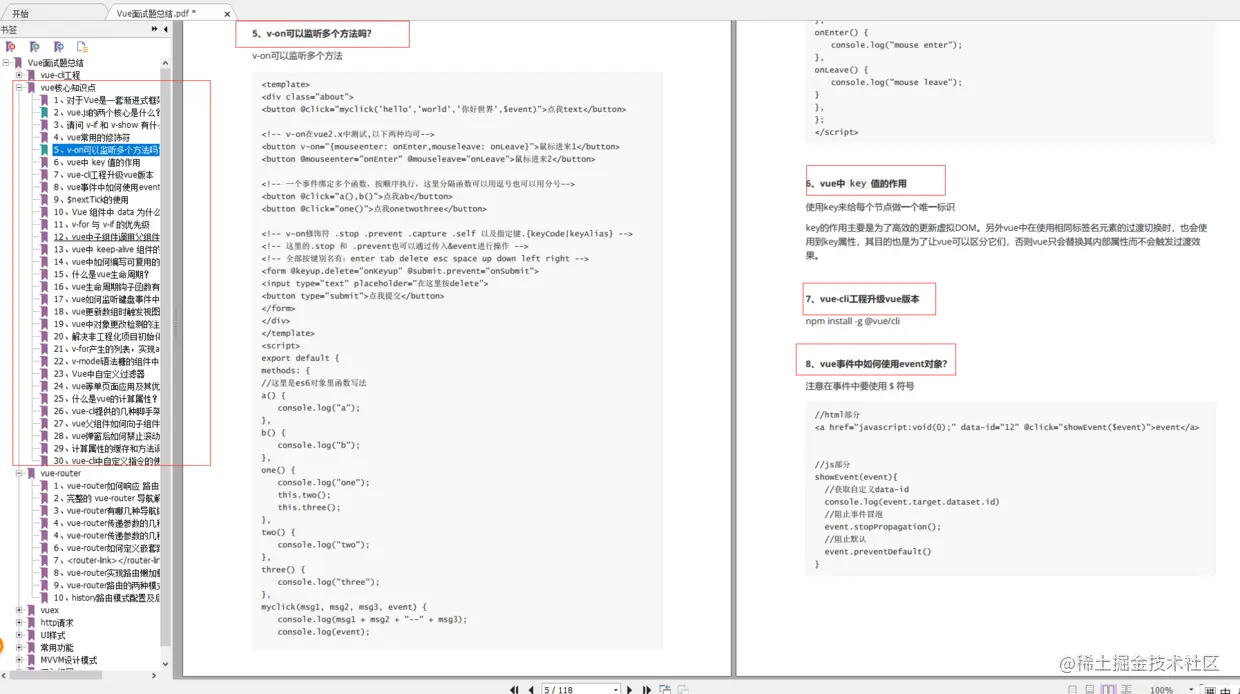The image size is (1240, 694).
Task: Collapse the vue核心知识点 bookmark node
Action: point(19,88)
